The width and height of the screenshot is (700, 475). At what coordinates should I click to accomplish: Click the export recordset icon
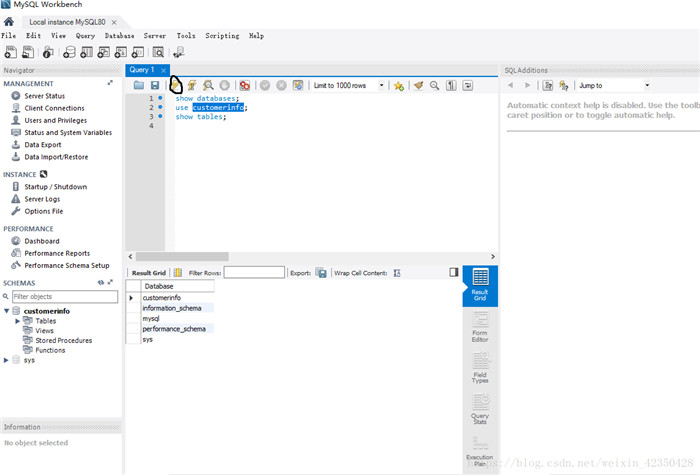tap(321, 272)
